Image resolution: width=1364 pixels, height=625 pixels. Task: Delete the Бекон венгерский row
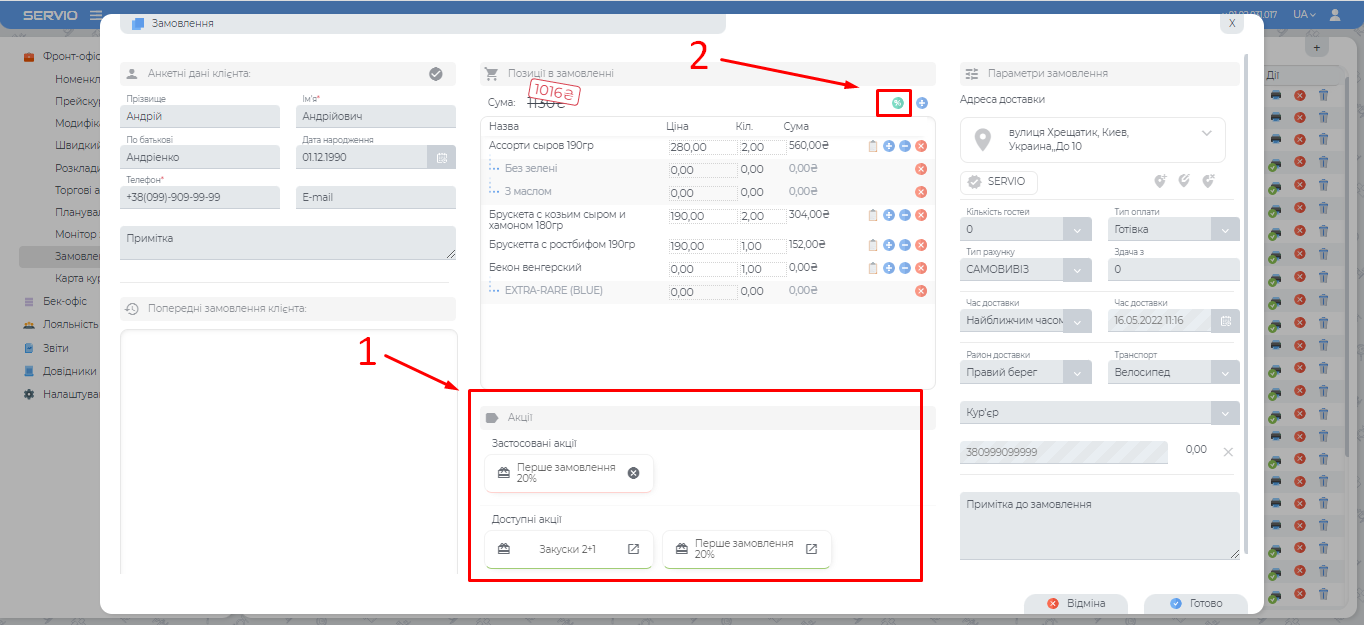click(x=921, y=268)
